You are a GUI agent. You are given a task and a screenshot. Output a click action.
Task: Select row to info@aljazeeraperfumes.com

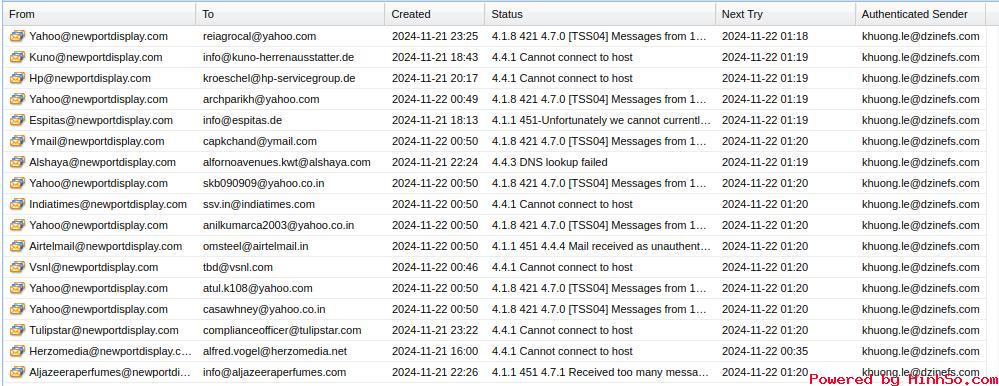click(494, 373)
